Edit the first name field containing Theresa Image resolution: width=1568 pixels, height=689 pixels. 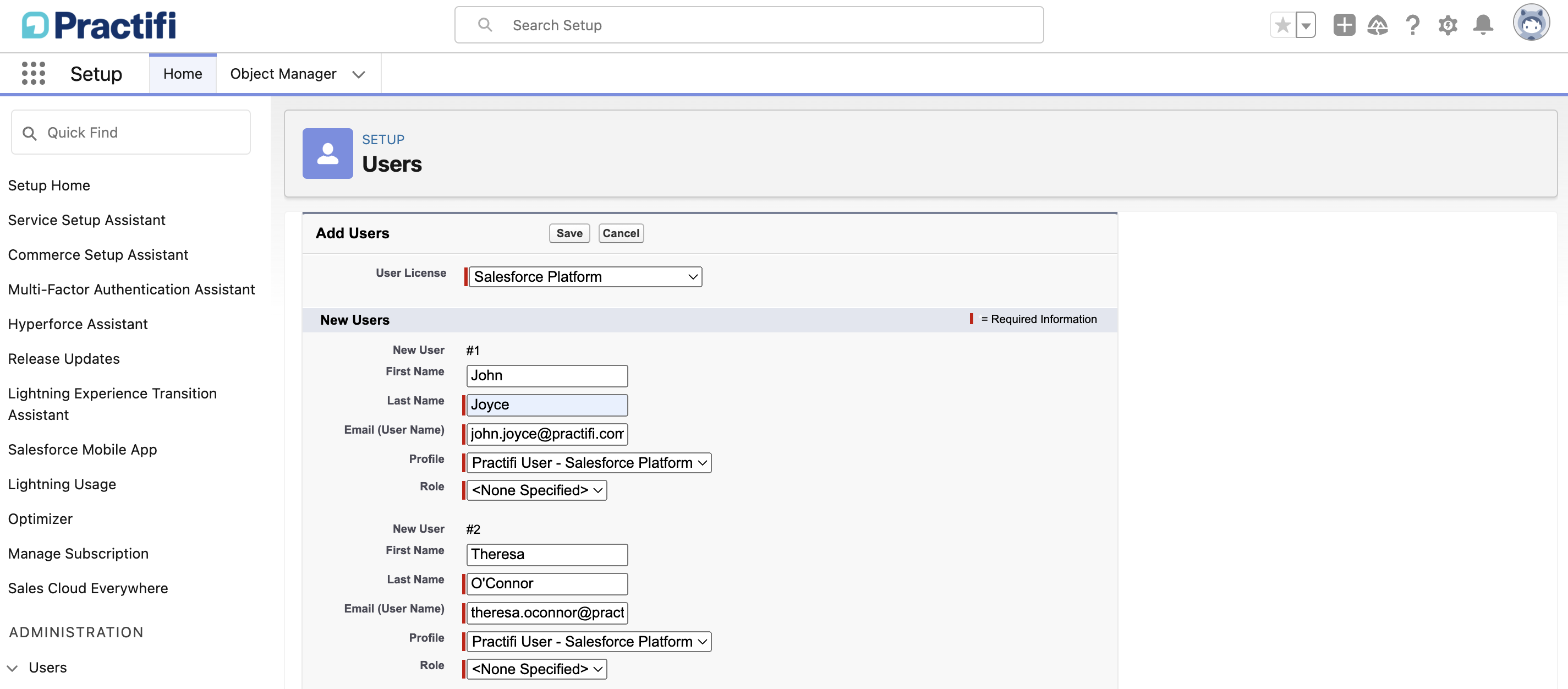pos(547,555)
